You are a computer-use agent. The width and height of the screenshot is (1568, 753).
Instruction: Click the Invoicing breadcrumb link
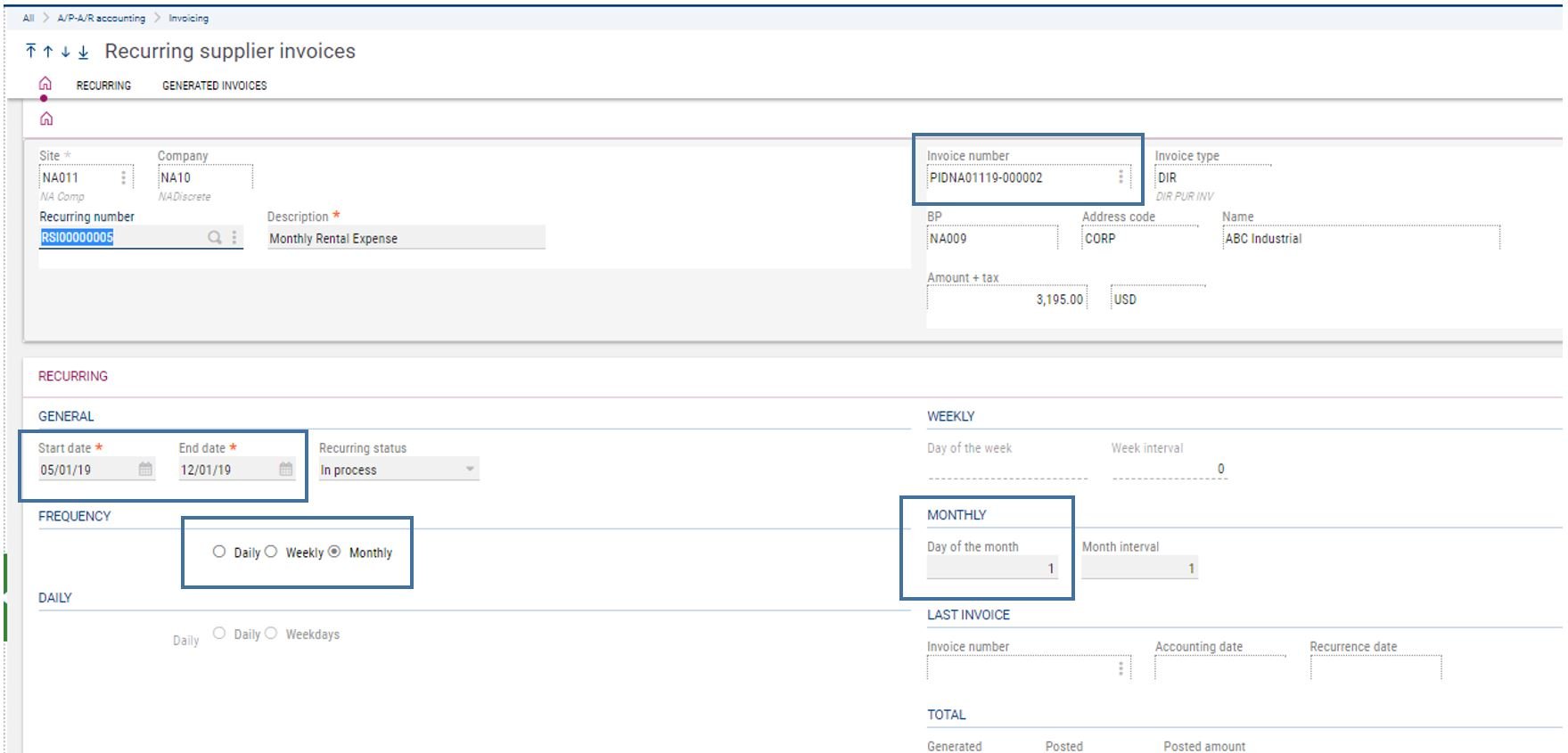(x=188, y=18)
